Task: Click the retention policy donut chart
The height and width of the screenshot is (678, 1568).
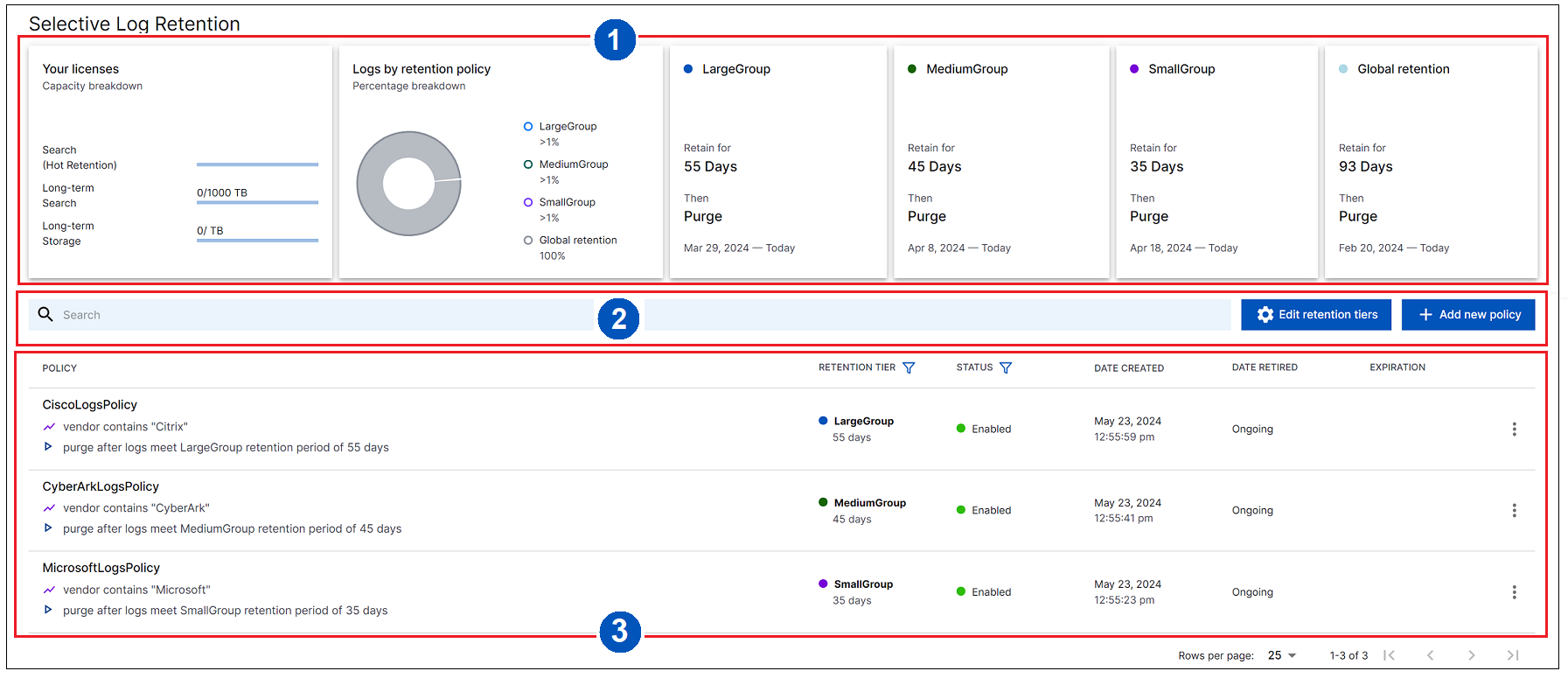Action: pyautogui.click(x=408, y=184)
